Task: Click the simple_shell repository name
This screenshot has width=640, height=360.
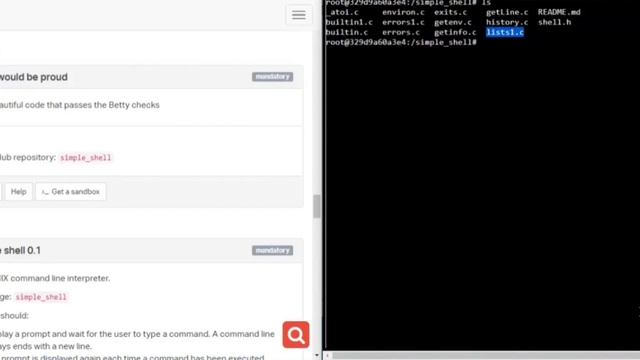Action: click(86, 158)
